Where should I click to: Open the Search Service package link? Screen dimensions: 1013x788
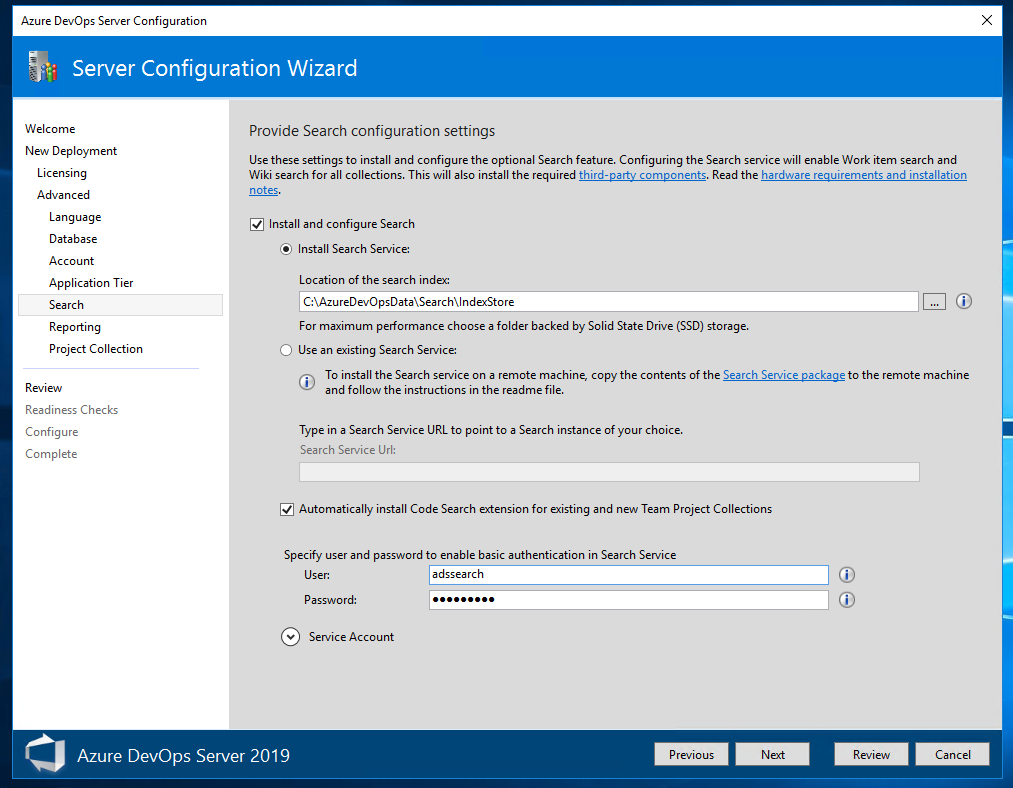click(x=784, y=375)
